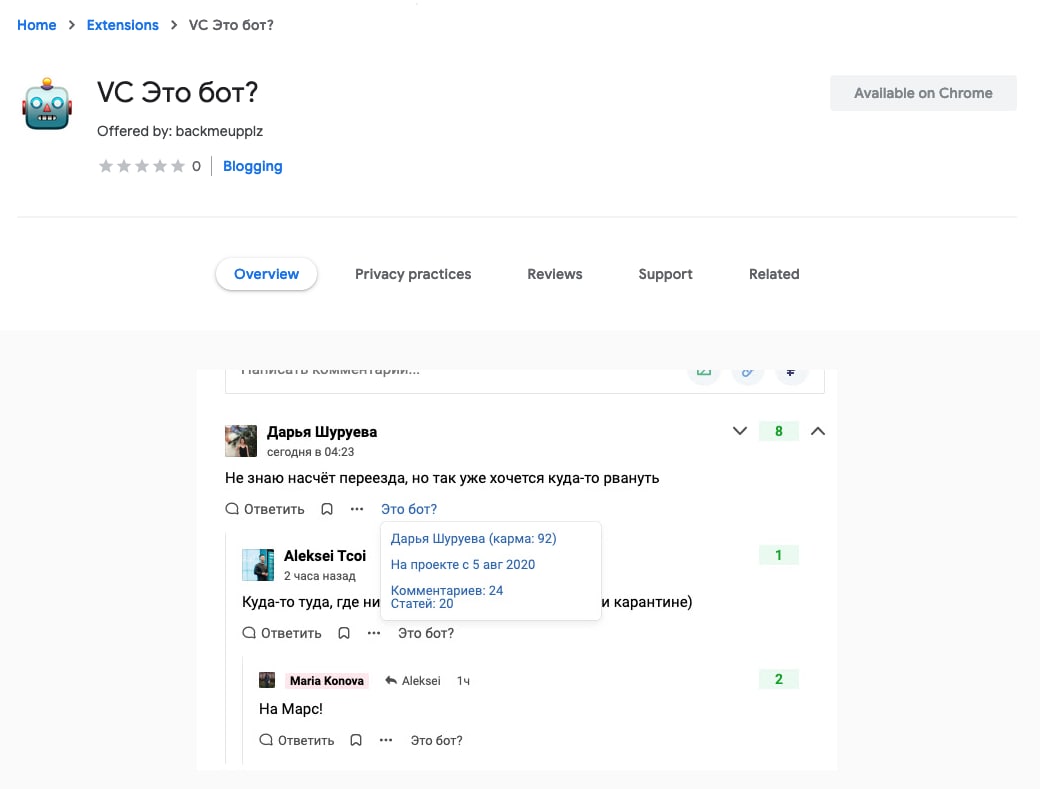Click the timestamp 2 часа назад
This screenshot has height=789, width=1040.
[x=320, y=576]
